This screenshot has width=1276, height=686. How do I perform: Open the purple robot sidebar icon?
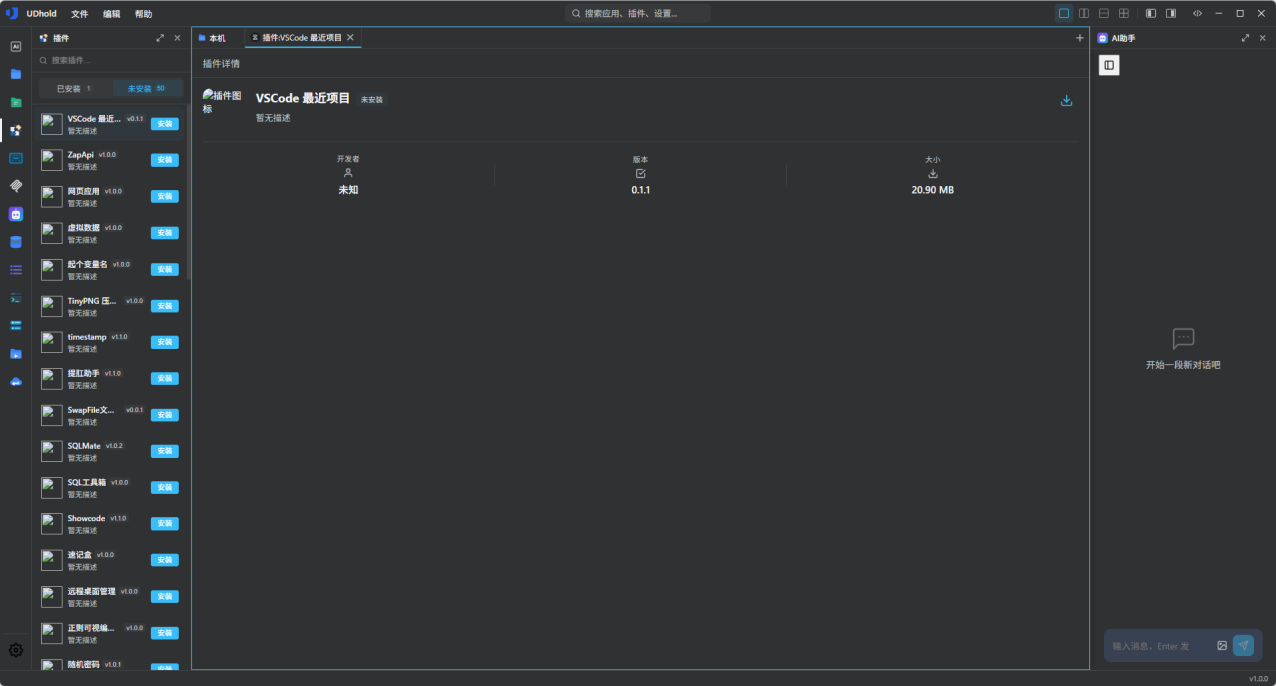coord(16,214)
